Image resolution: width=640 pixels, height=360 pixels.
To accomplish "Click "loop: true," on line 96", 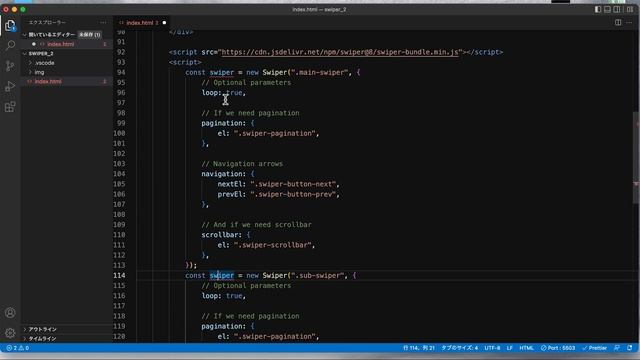I will click(224, 93).
